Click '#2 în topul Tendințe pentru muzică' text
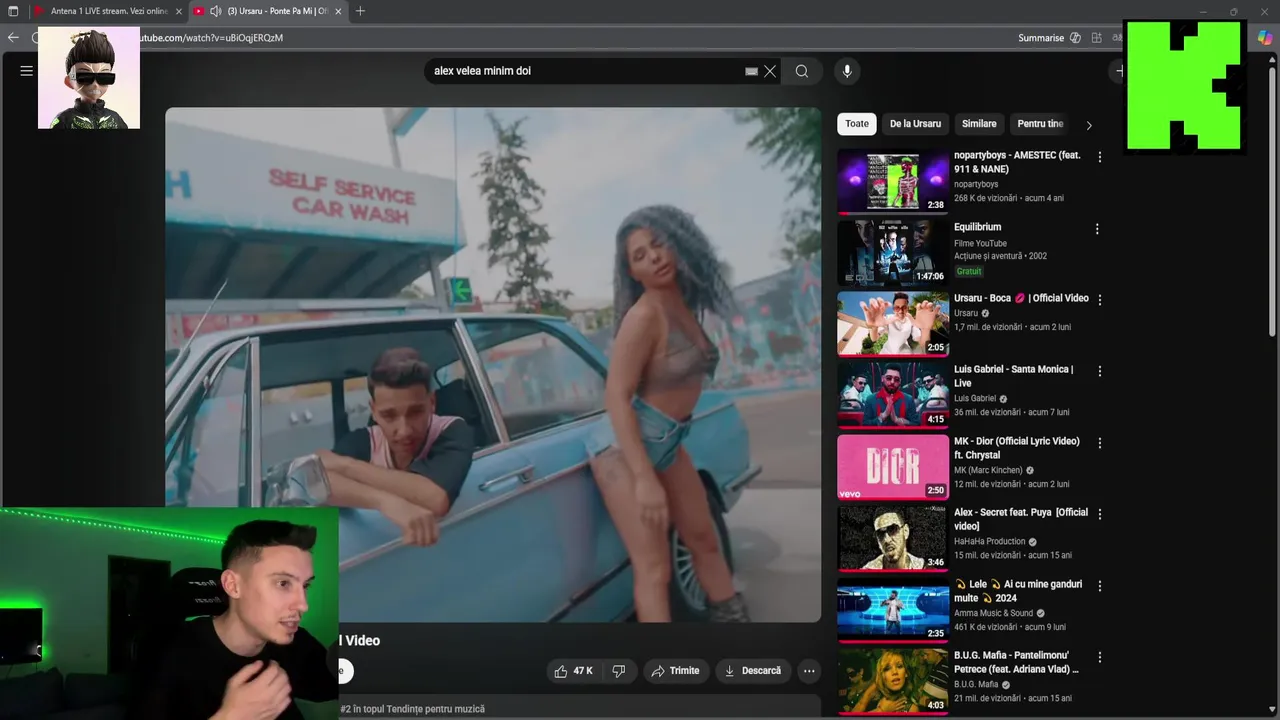1280x720 pixels. [x=412, y=709]
